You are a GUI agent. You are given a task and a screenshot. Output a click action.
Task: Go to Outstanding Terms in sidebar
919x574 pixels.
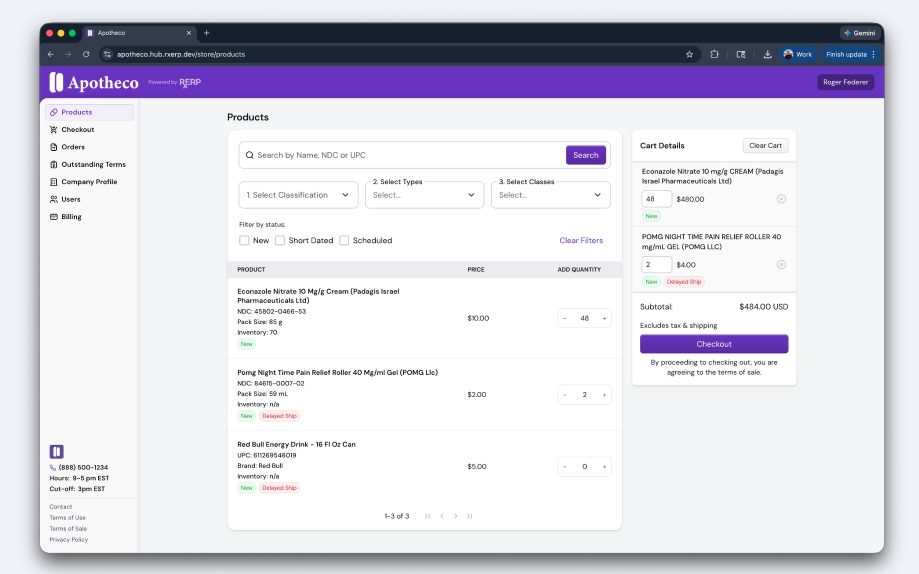click(x=93, y=164)
